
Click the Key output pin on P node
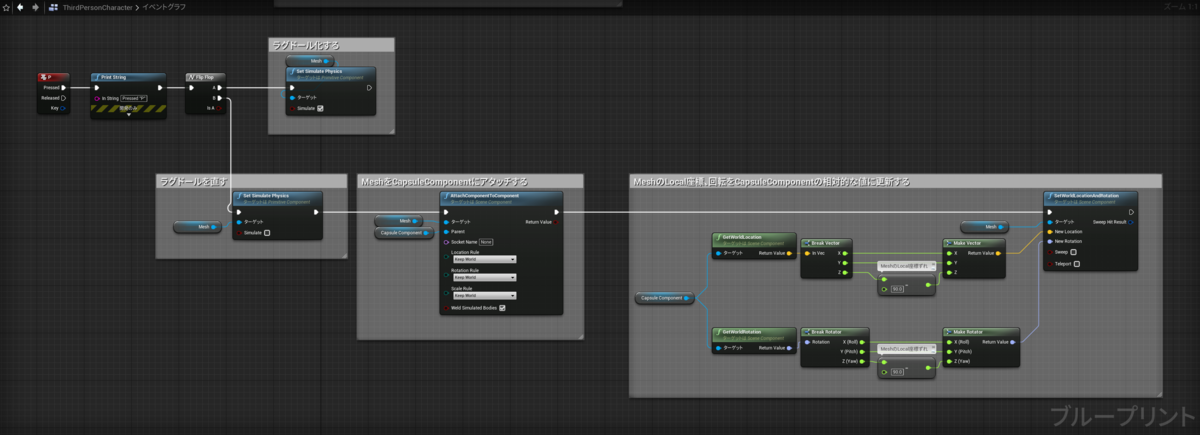[63, 108]
